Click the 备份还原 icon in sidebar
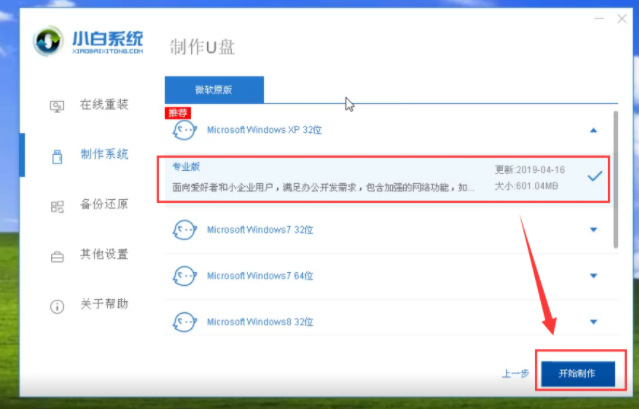Viewport: 639px width, 410px height. click(x=57, y=206)
